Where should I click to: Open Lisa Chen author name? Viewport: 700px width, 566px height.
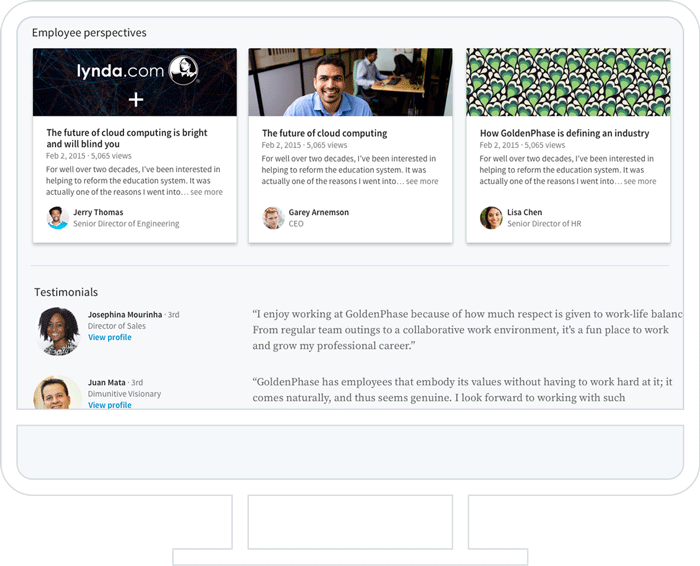tap(525, 212)
